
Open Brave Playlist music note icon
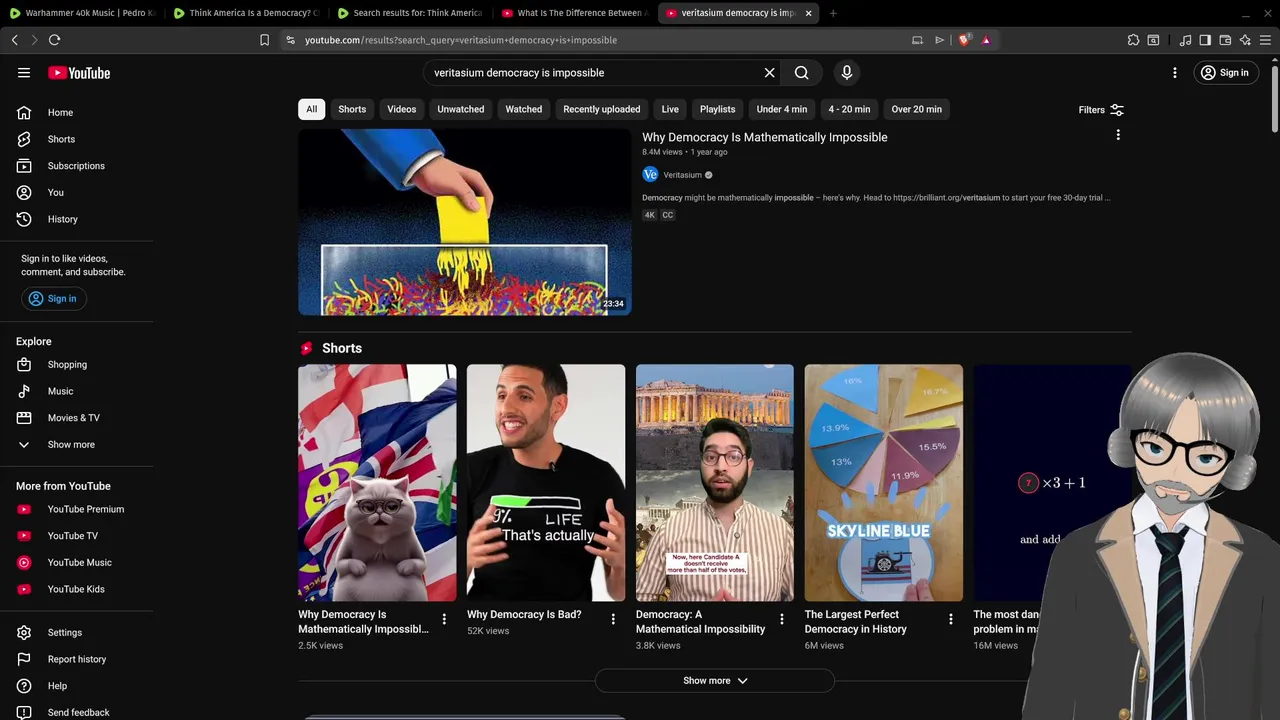pos(1186,40)
